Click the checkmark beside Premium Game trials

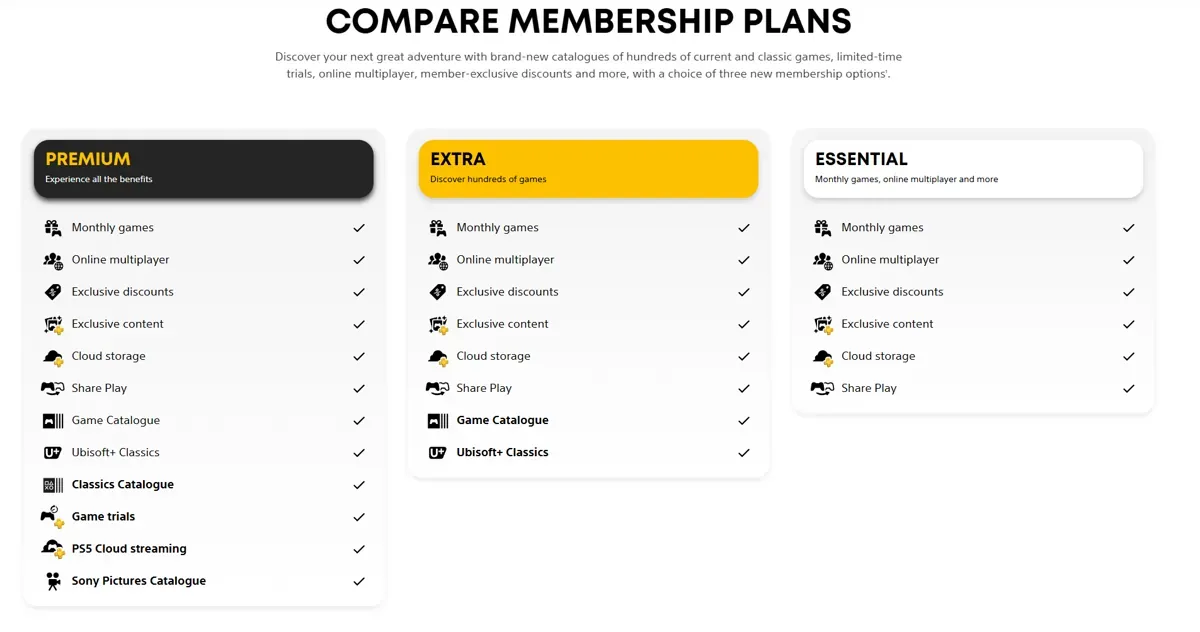tap(359, 517)
